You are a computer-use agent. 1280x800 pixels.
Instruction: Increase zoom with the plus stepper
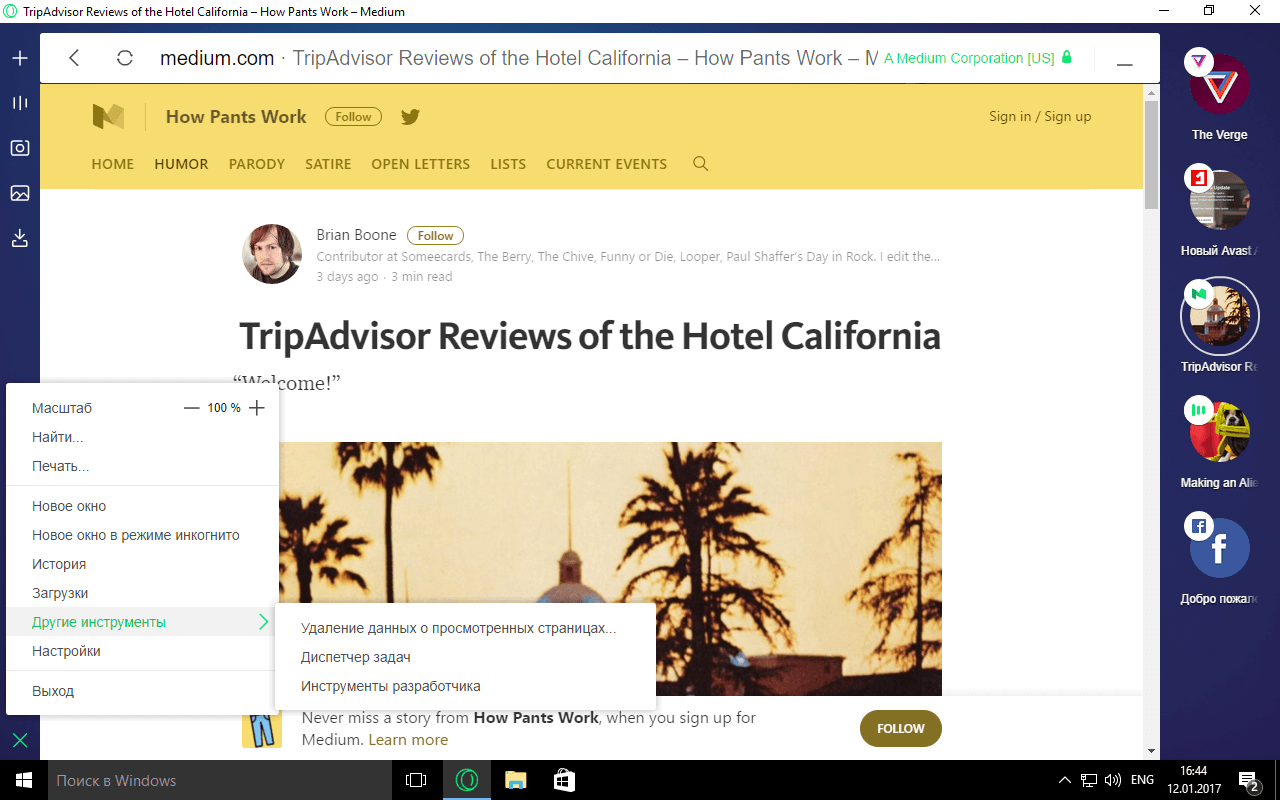pos(257,408)
